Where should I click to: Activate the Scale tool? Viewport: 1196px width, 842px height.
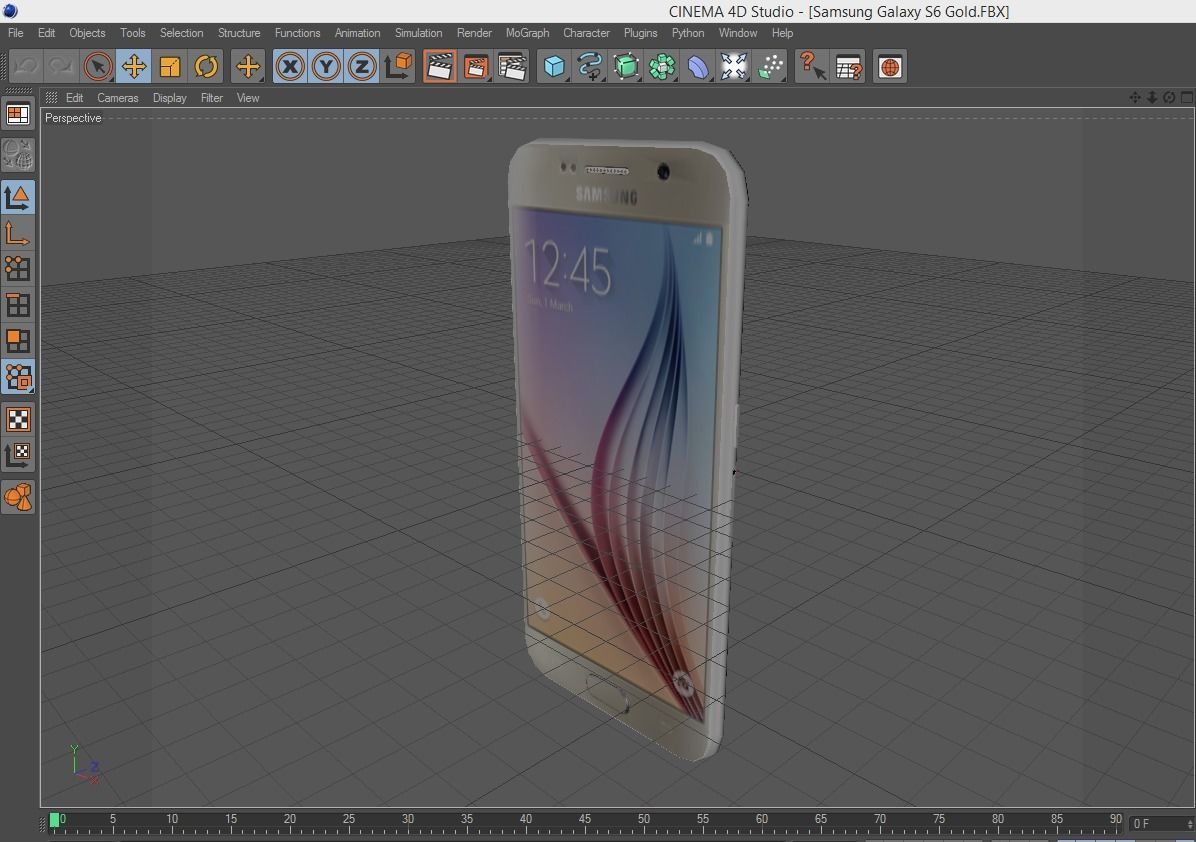tap(169, 66)
